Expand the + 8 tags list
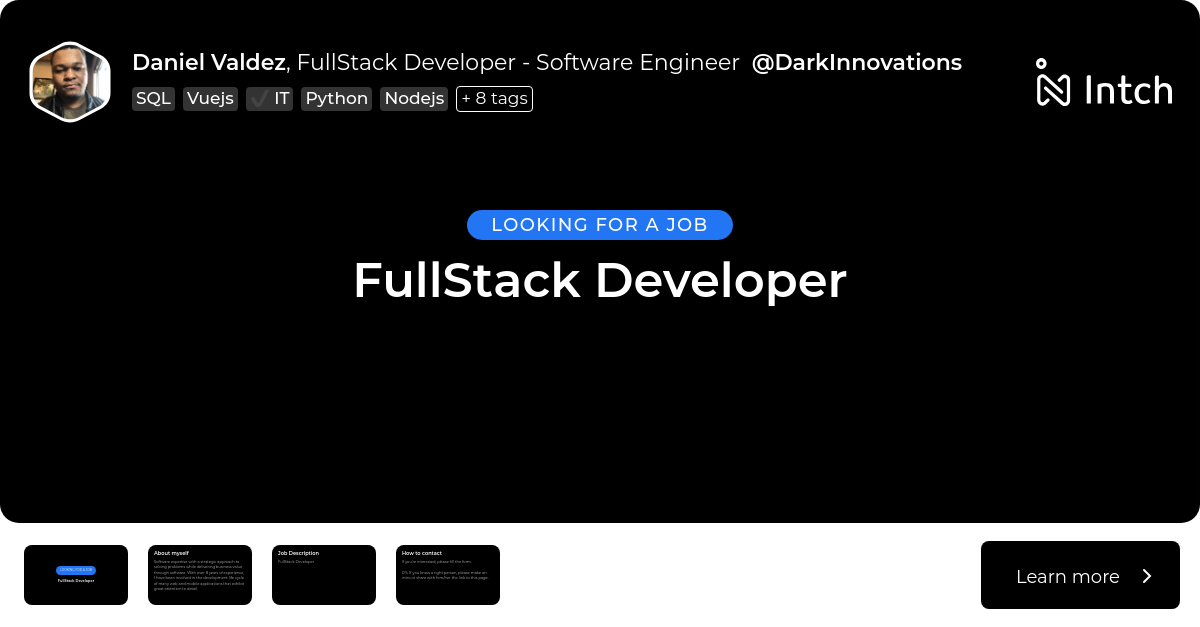 494,98
